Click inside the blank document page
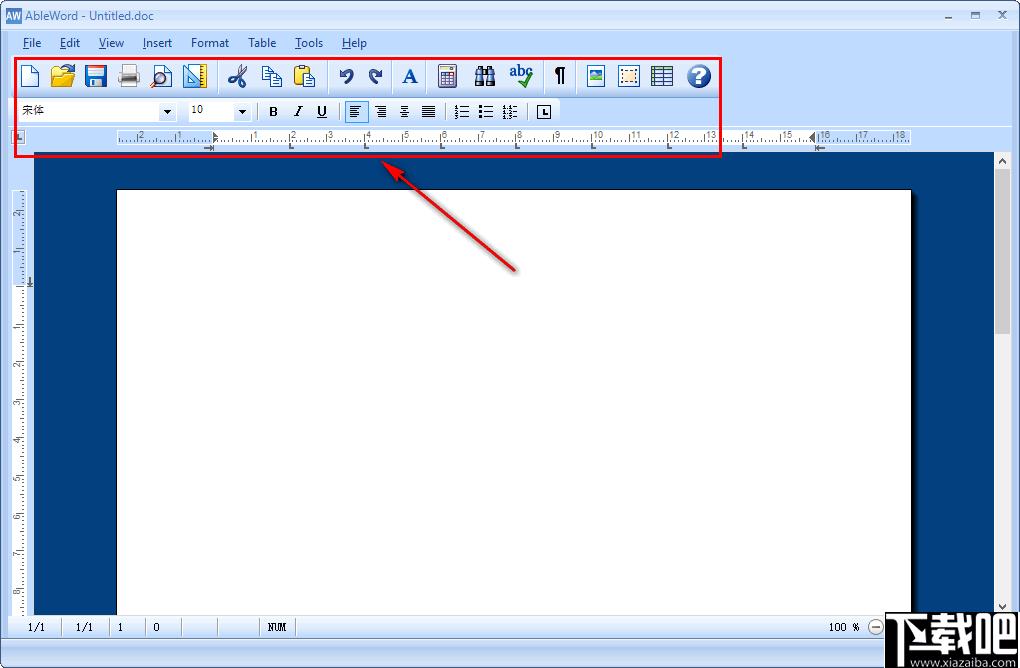The height and width of the screenshot is (668, 1020). [514, 402]
